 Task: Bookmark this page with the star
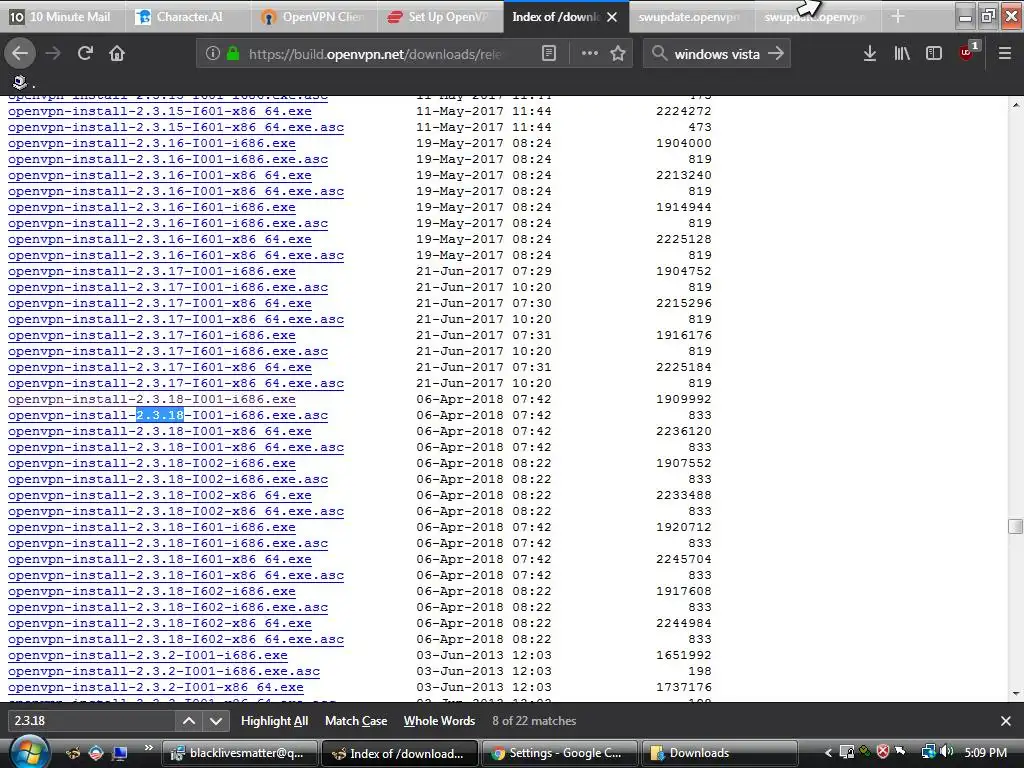click(618, 54)
